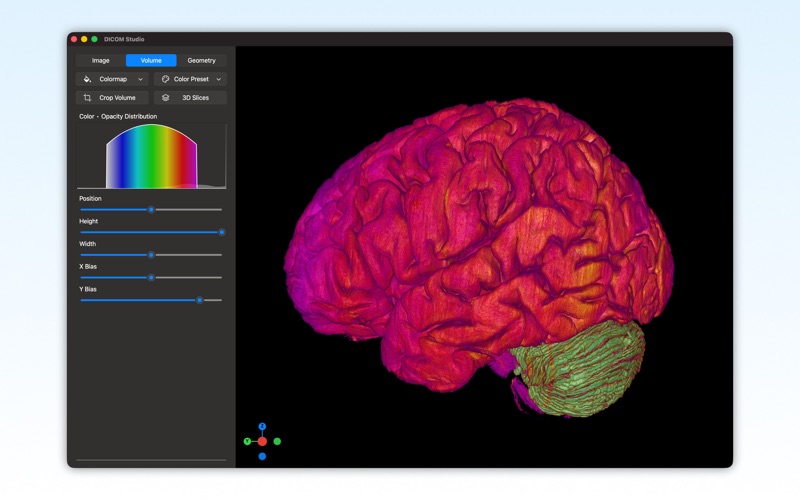Open the Geometry tab
This screenshot has width=800, height=500.
click(202, 60)
